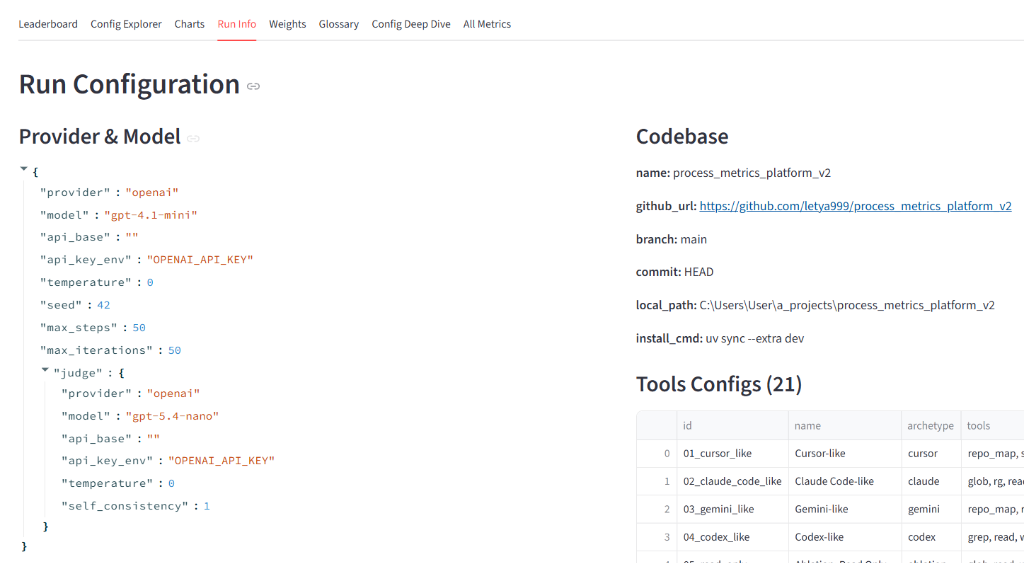Click the Cursor-like name cell
The image size is (1024, 563).
[844, 453]
